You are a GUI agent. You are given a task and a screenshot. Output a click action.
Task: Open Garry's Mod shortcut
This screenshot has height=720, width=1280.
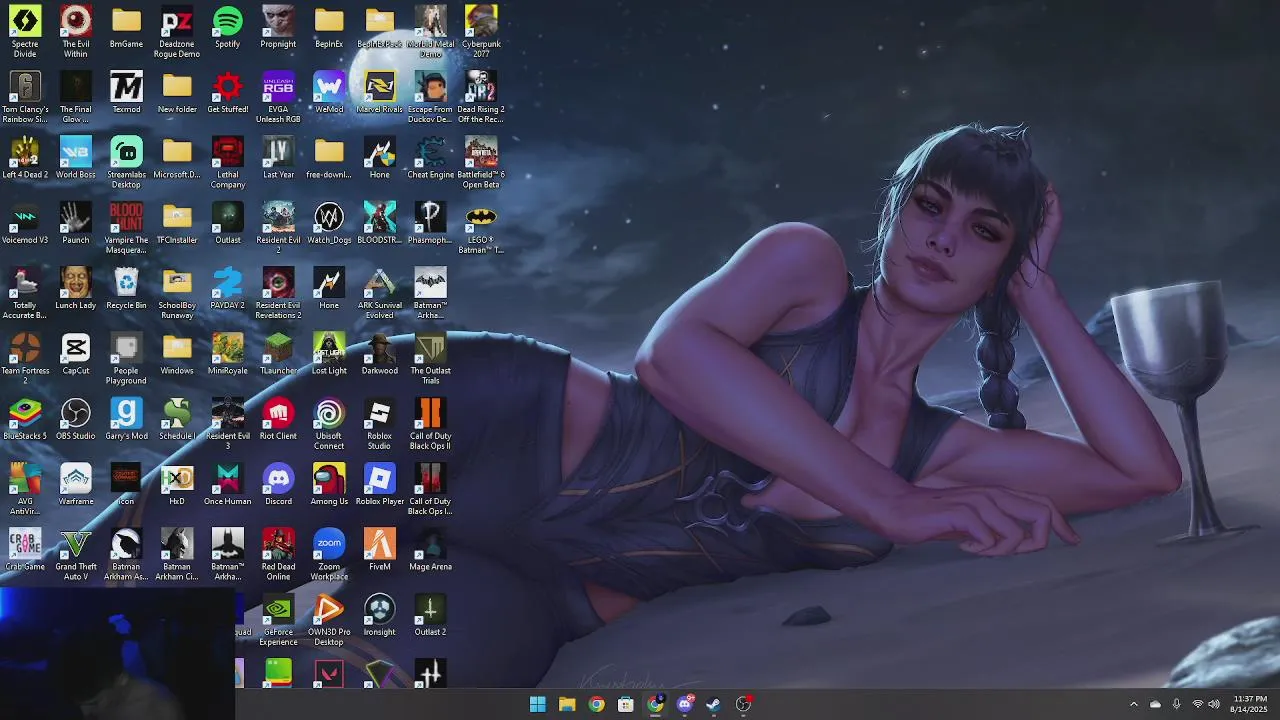click(126, 419)
